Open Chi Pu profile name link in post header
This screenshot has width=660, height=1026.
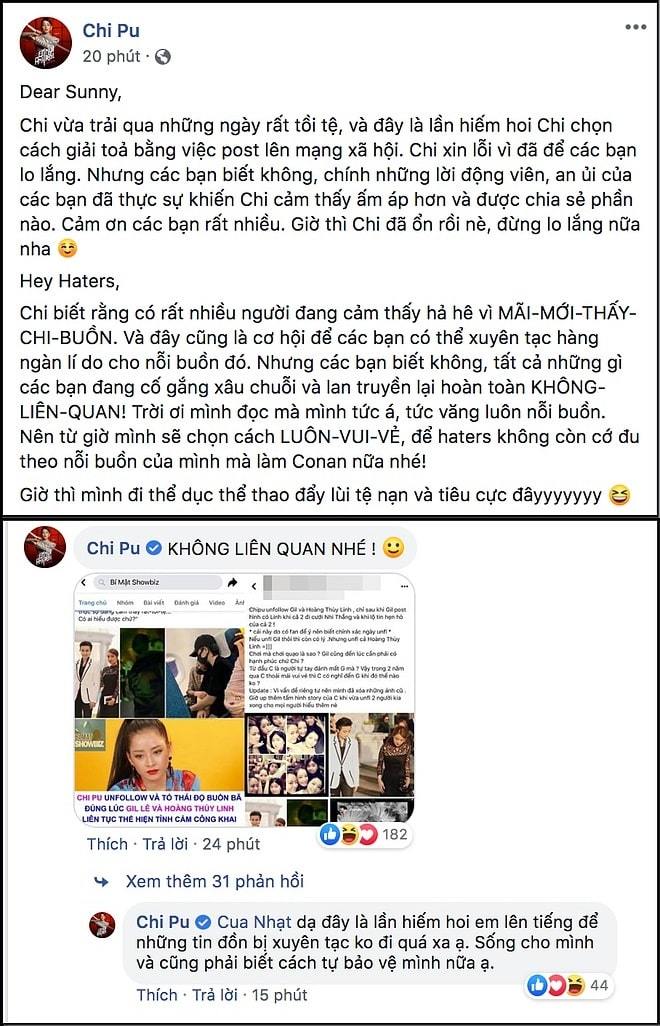[111, 30]
